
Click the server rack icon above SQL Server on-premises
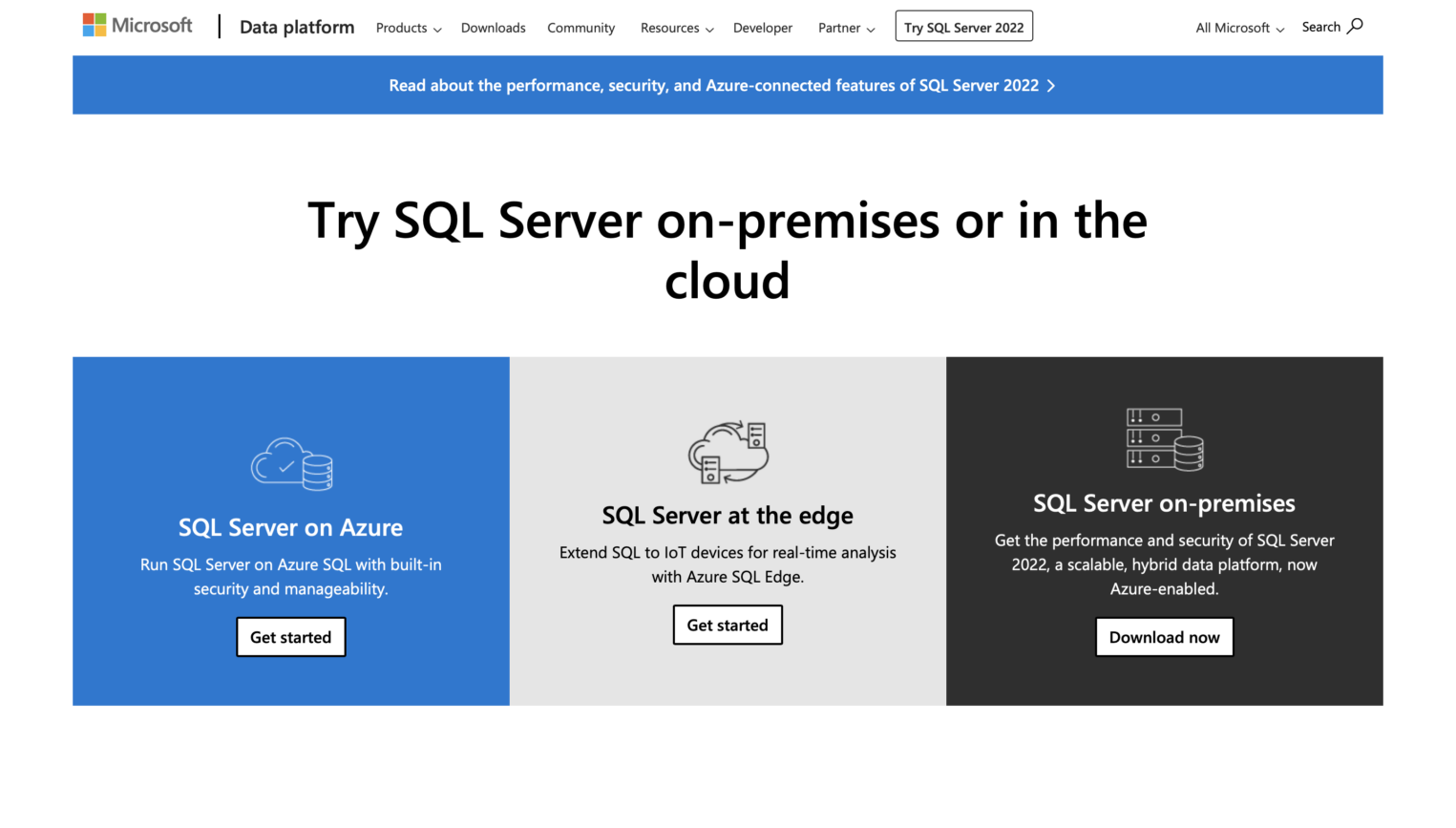[1164, 439]
